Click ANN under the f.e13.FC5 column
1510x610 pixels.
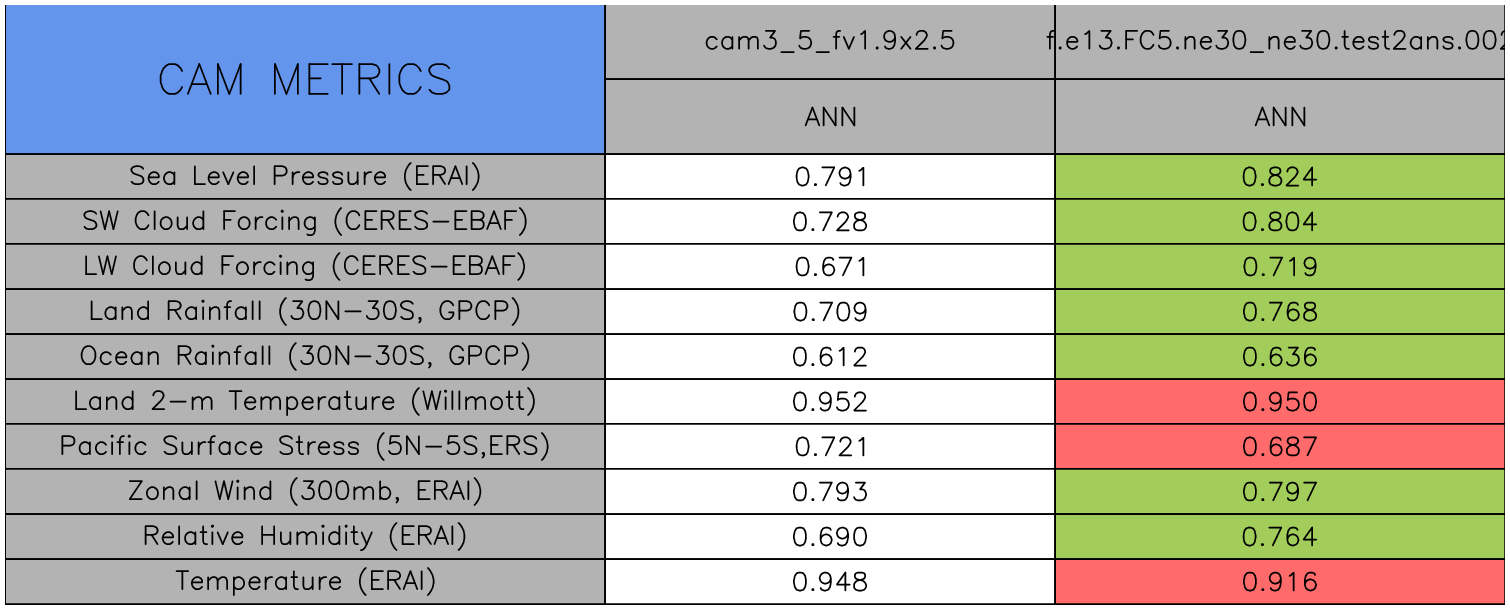coord(1280,117)
